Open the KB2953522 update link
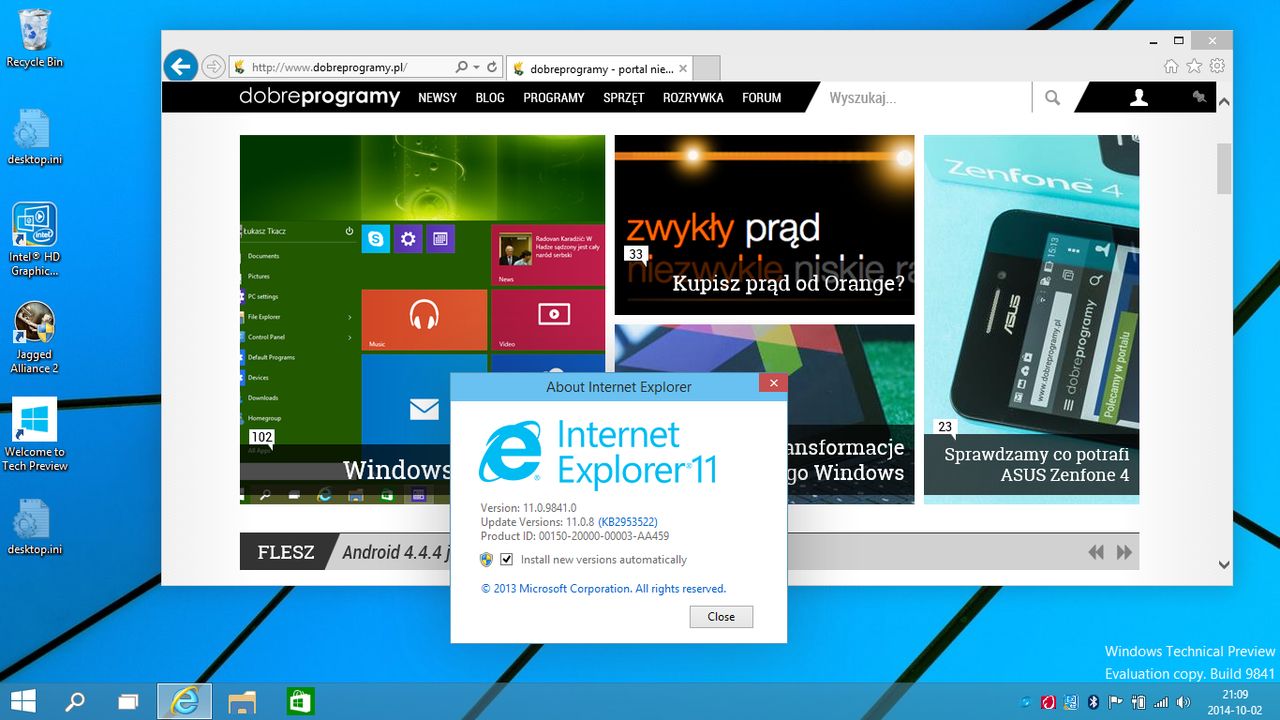 [628, 522]
